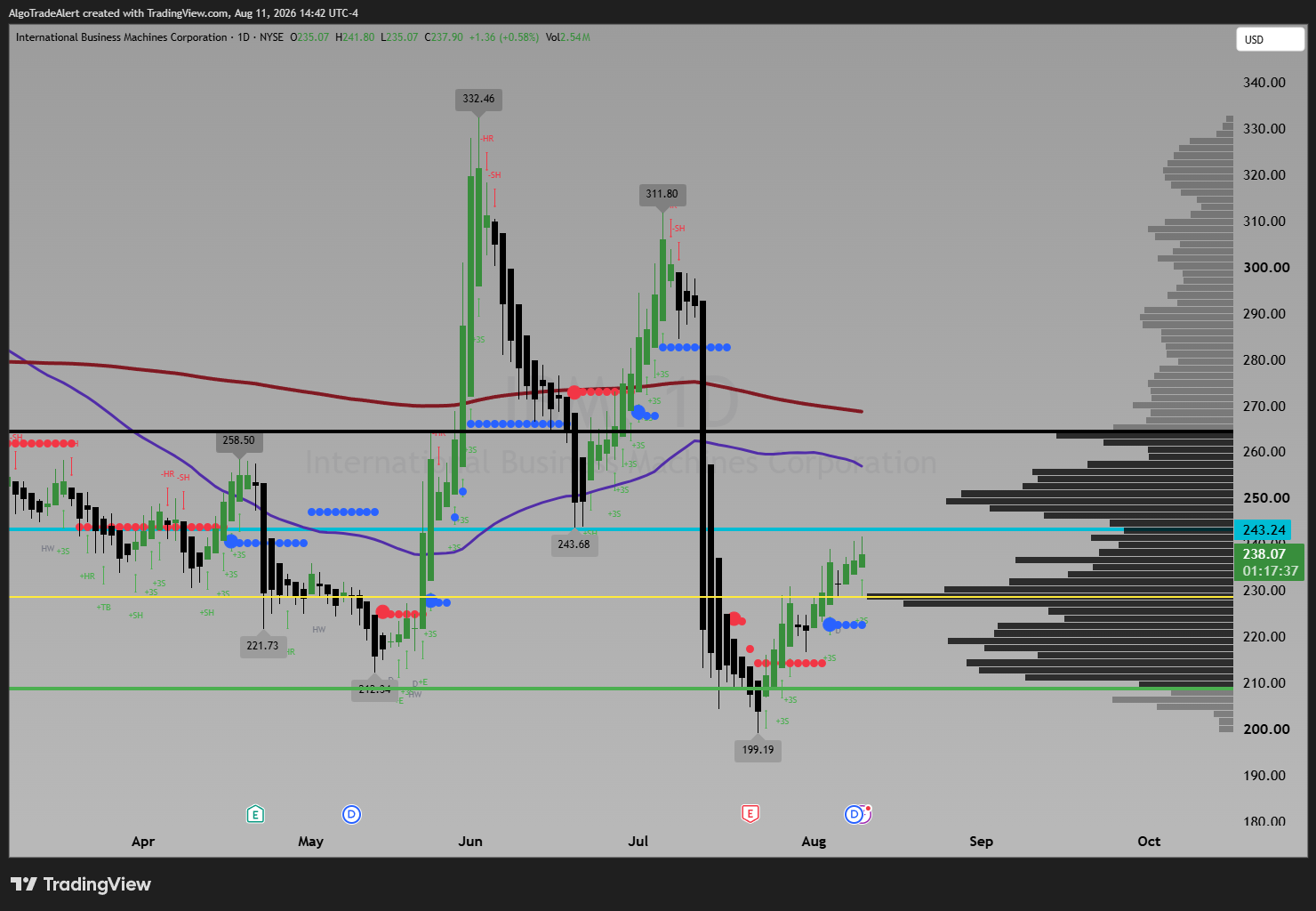Image resolution: width=1316 pixels, height=911 pixels.
Task: Click the 280.00 price axis label
Action: point(1264,360)
